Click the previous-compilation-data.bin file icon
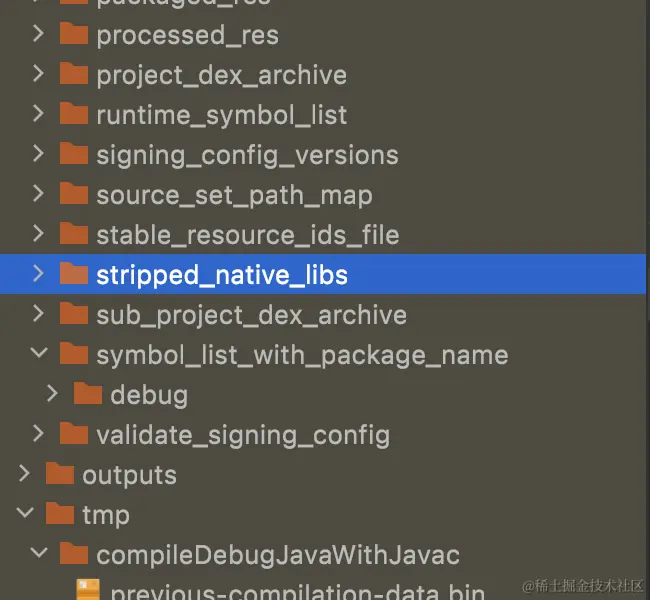Image resolution: width=650 pixels, height=600 pixels. [88, 591]
